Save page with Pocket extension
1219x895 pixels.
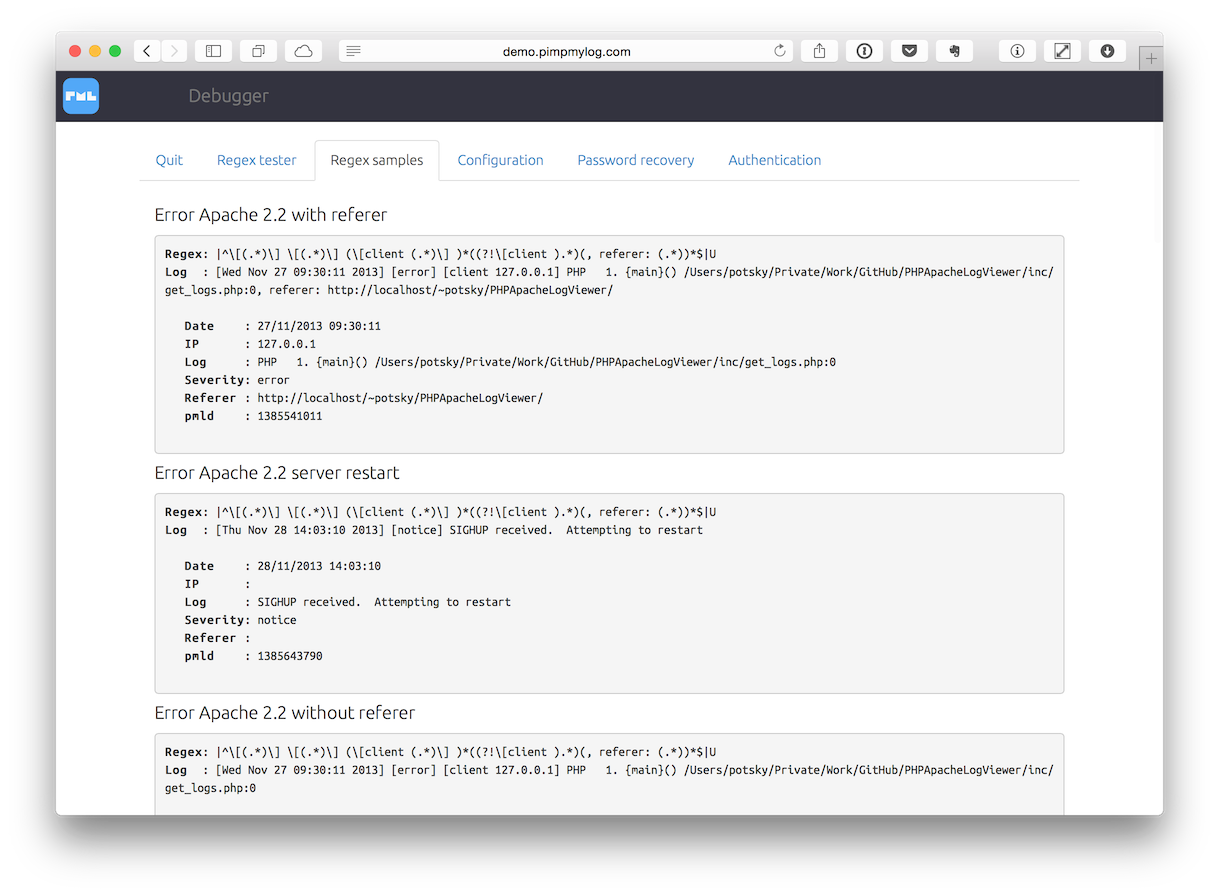(909, 51)
